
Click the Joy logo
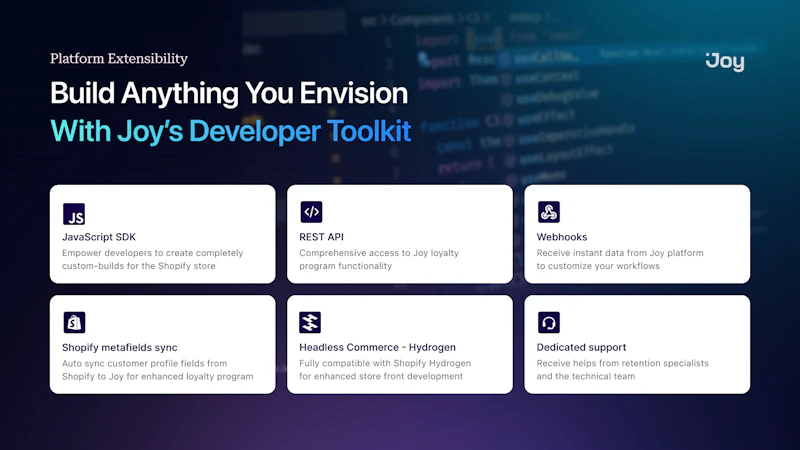(x=725, y=62)
